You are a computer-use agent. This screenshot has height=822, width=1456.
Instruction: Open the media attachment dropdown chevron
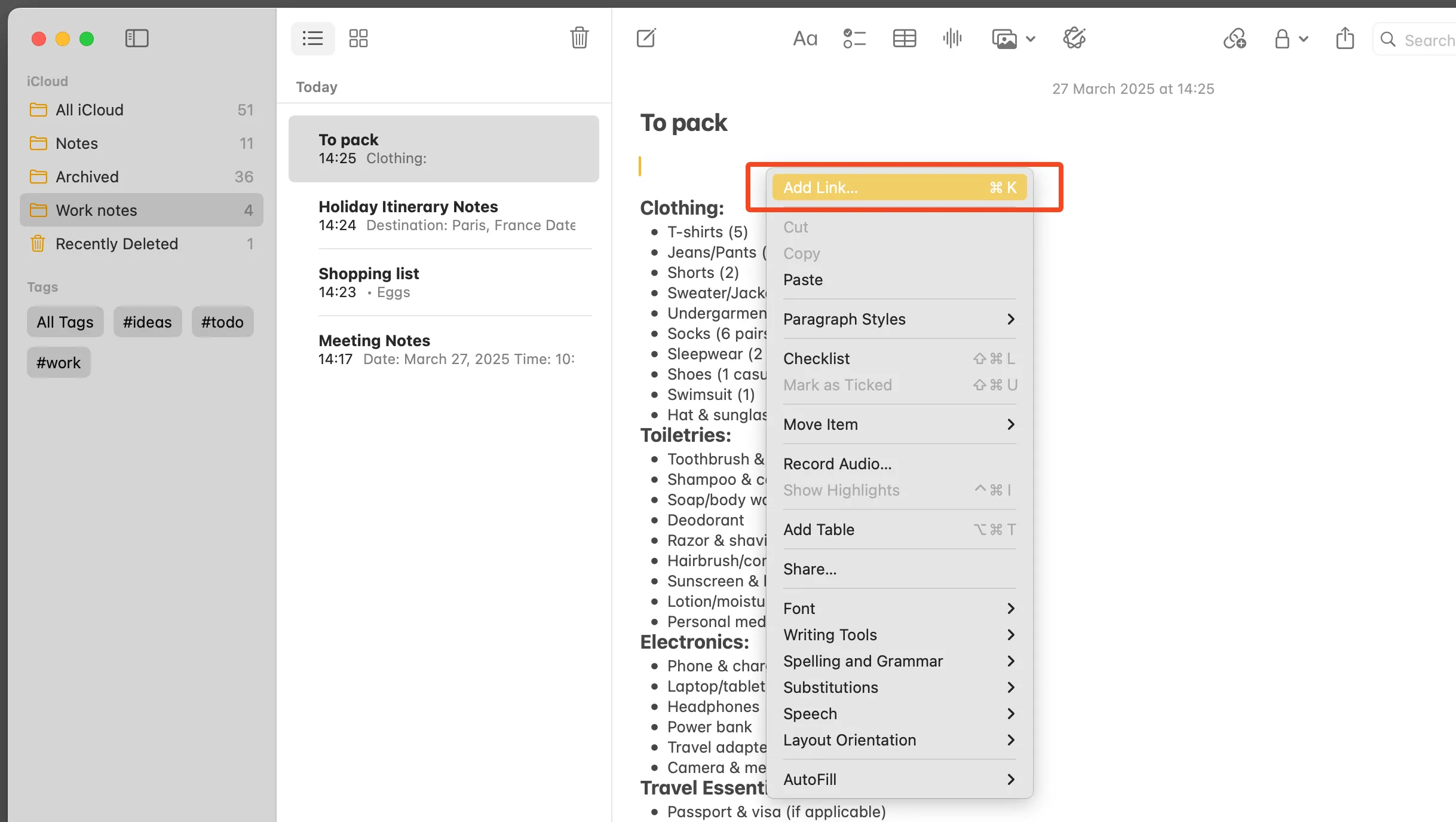[x=1031, y=38]
